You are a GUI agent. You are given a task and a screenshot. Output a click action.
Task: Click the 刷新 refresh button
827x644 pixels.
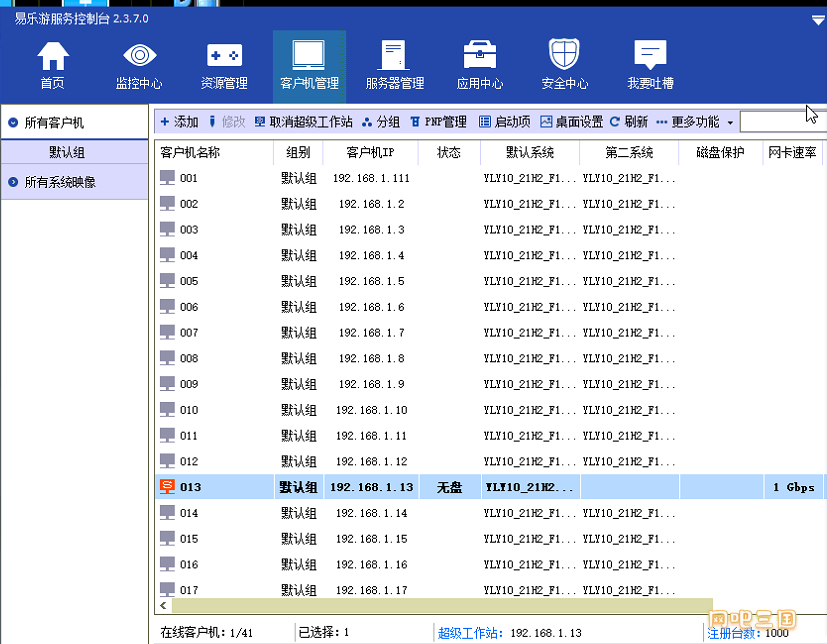point(629,122)
